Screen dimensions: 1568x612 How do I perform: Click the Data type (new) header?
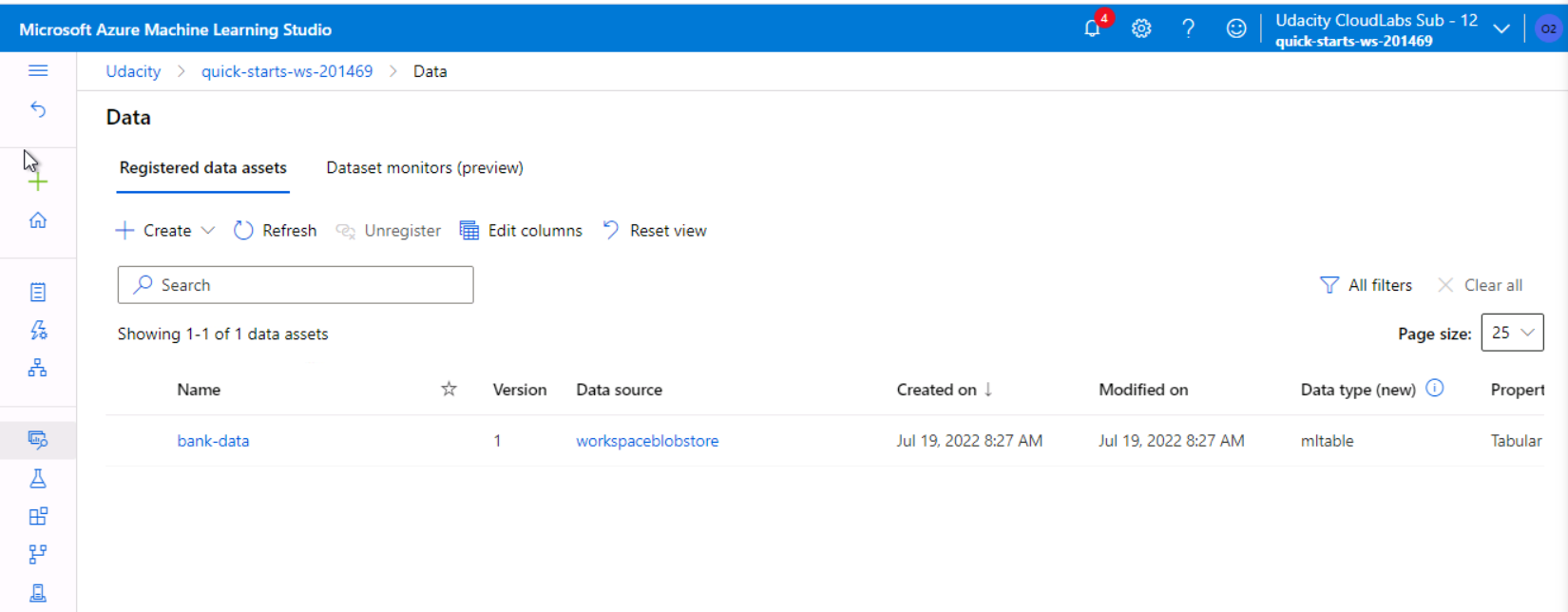[1358, 390]
